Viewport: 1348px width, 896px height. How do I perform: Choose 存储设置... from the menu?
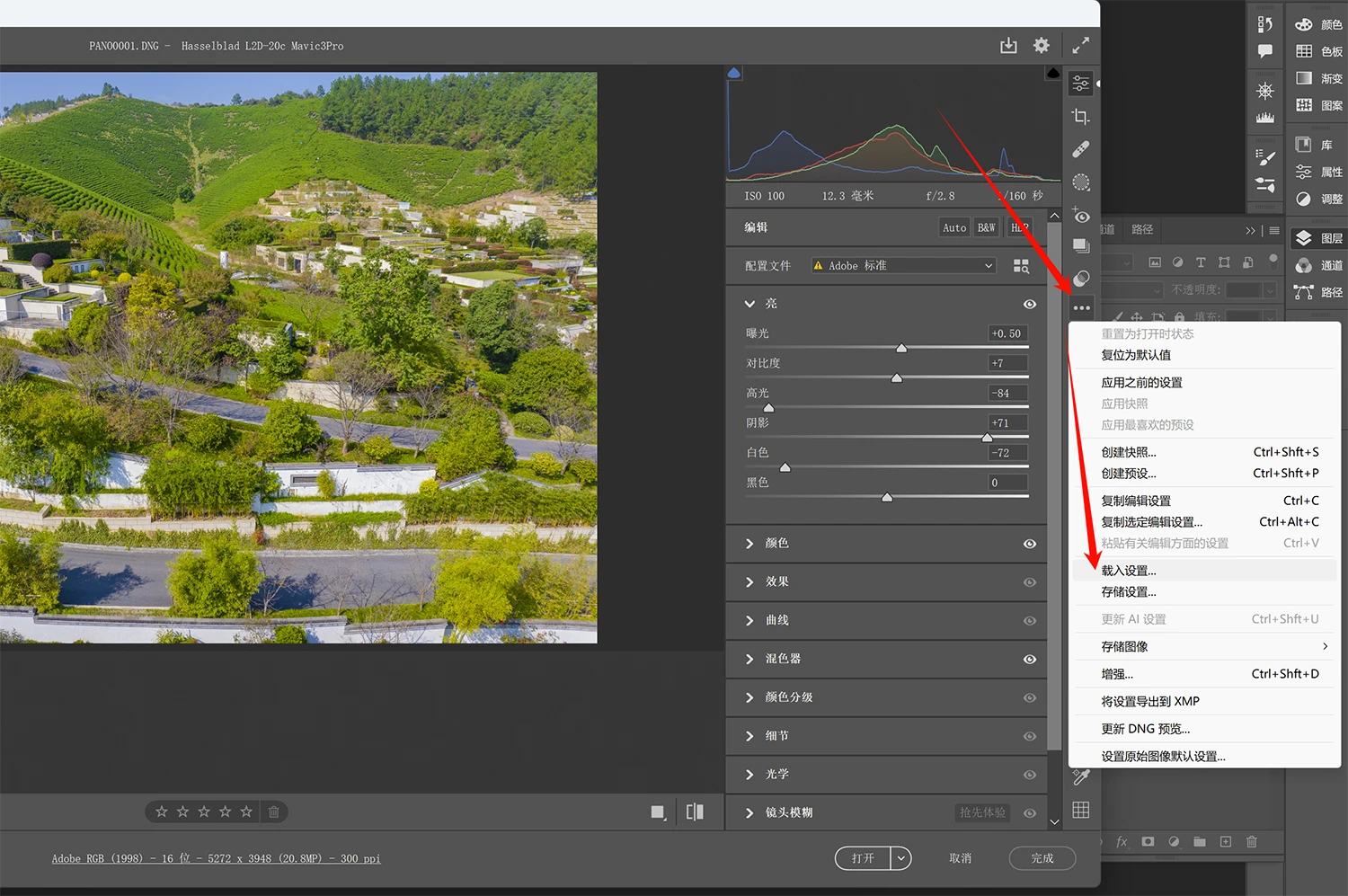(x=1129, y=592)
